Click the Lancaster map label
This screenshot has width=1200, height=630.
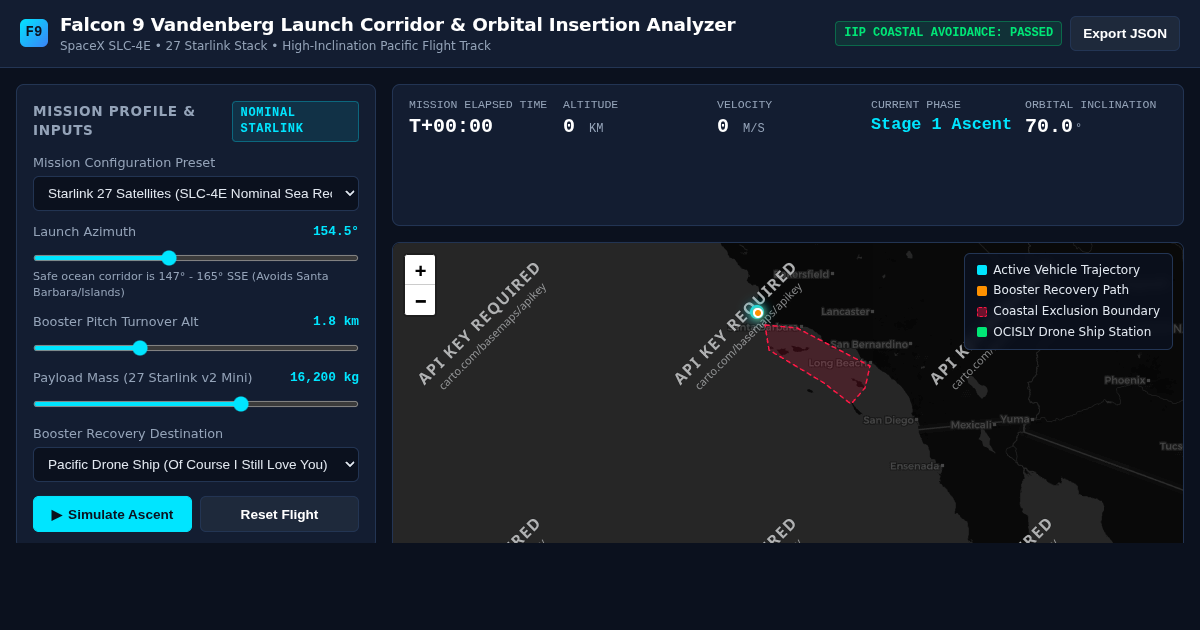[x=846, y=312]
